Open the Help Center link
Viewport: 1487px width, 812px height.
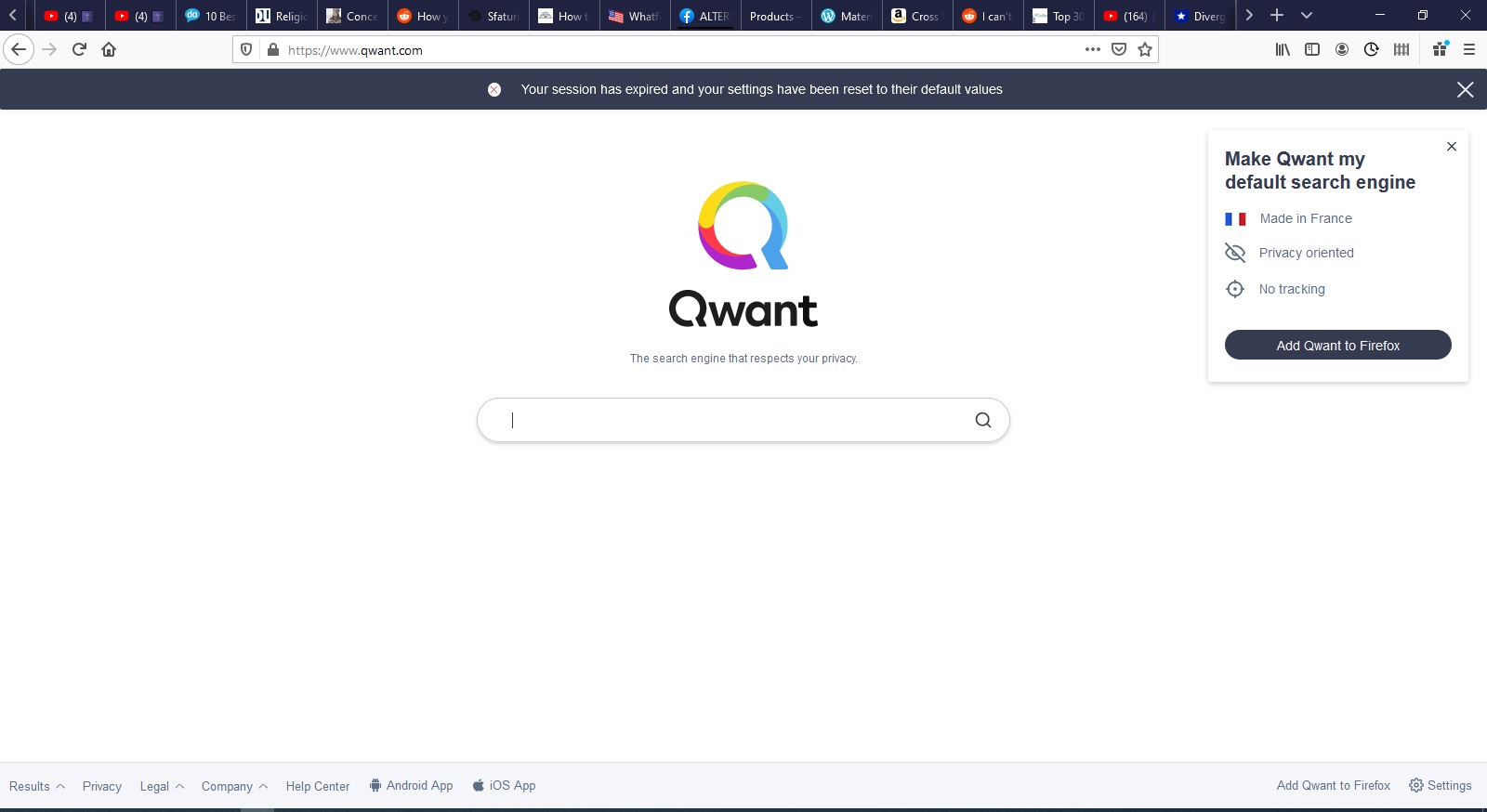(x=318, y=786)
